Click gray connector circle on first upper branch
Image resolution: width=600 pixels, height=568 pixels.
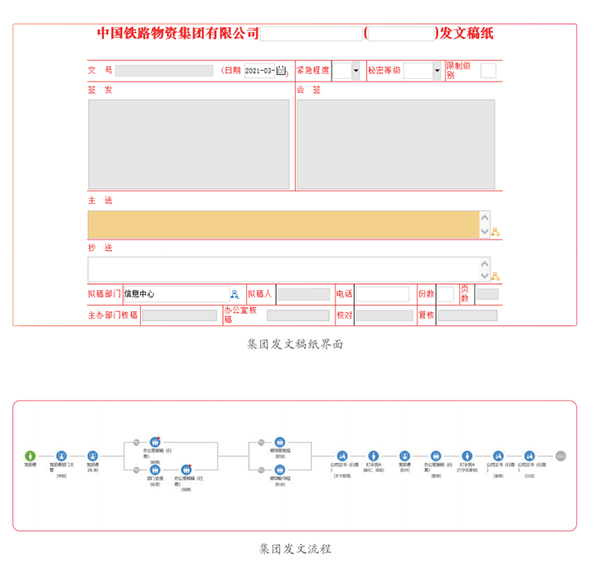click(136, 442)
